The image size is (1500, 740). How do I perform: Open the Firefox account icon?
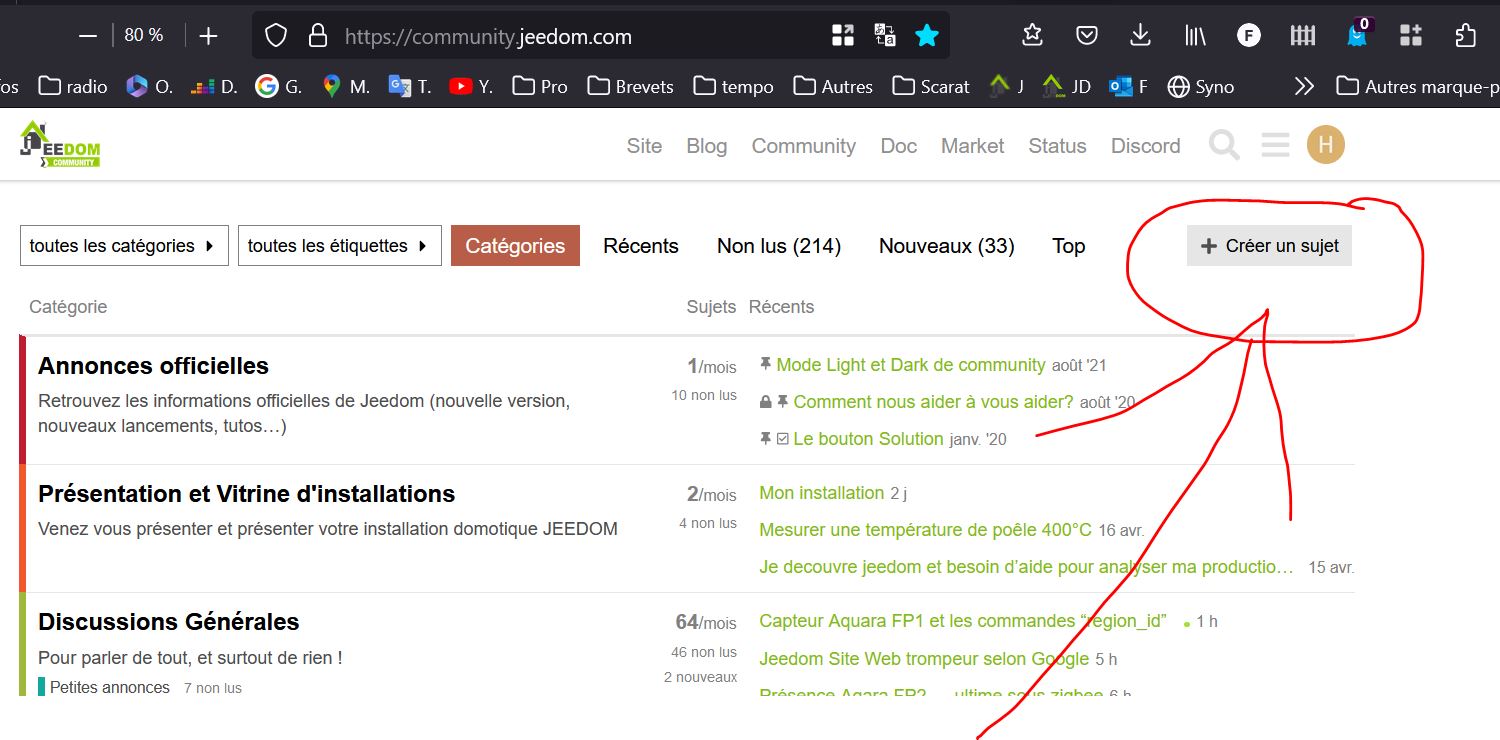tap(1248, 34)
